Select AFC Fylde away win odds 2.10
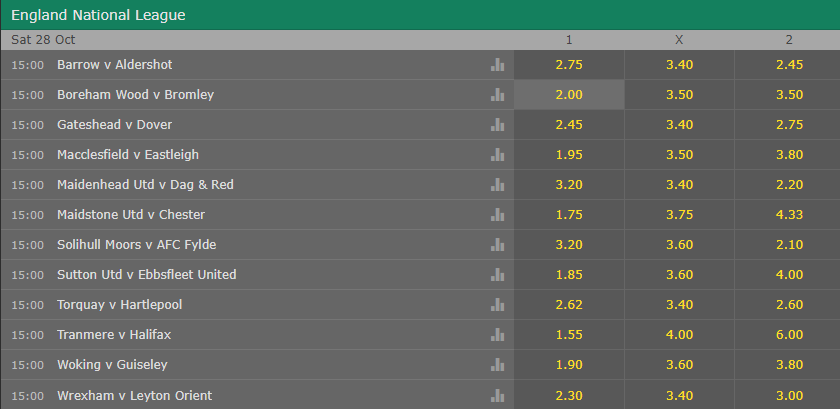This screenshot has height=409, width=840. pyautogui.click(x=788, y=245)
